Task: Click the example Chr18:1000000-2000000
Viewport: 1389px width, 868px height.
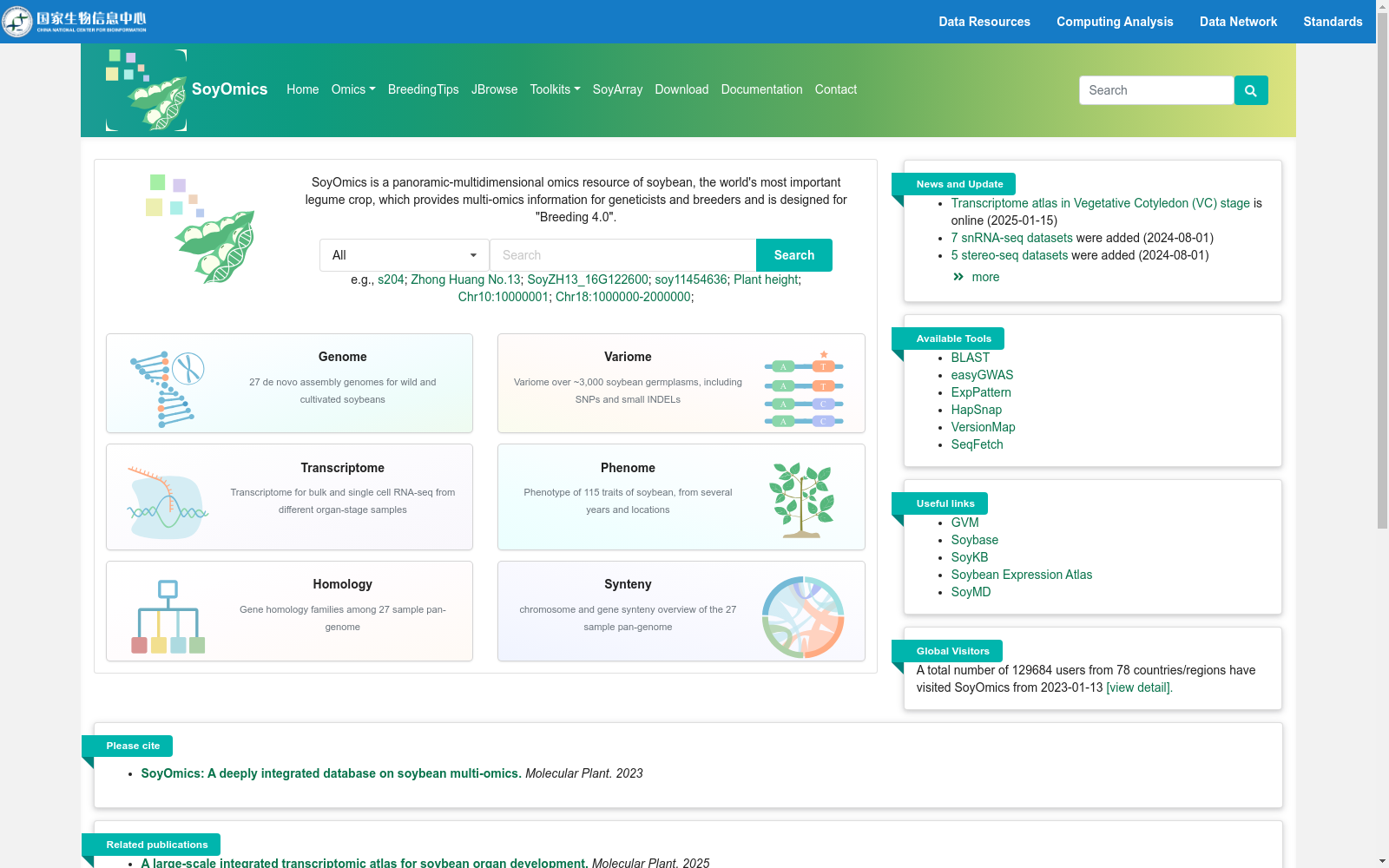Action: 623,297
